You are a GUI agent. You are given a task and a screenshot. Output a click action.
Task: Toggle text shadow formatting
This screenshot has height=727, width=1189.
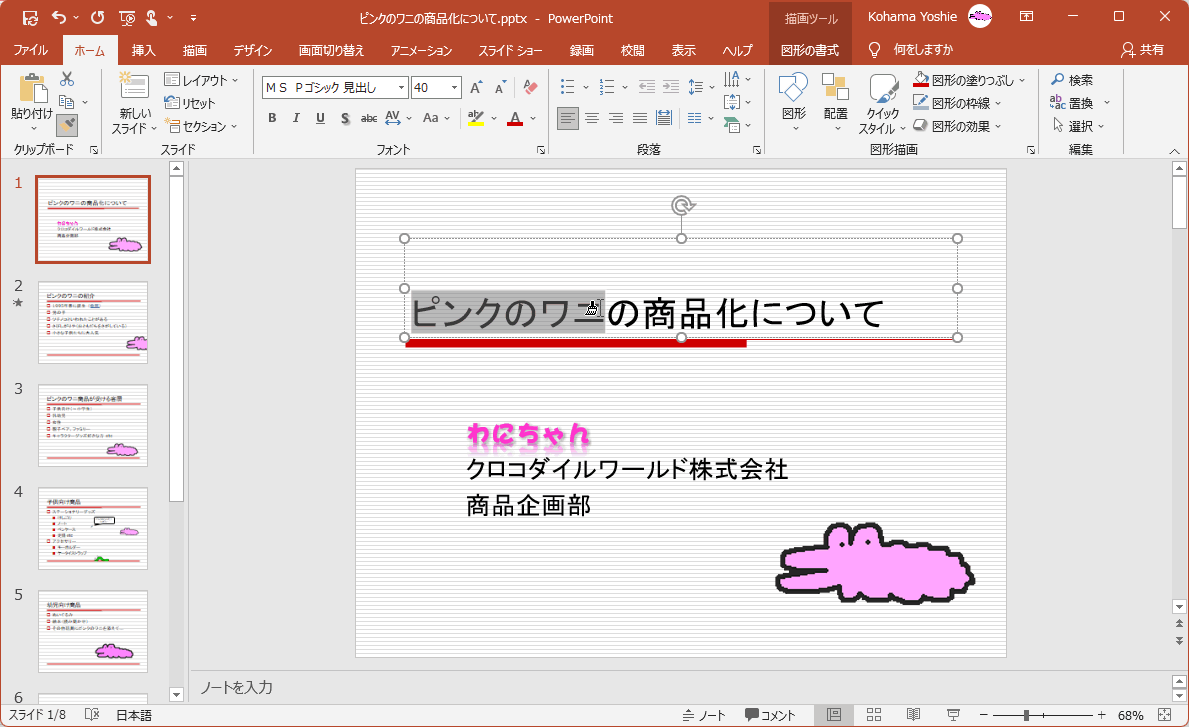[345, 119]
